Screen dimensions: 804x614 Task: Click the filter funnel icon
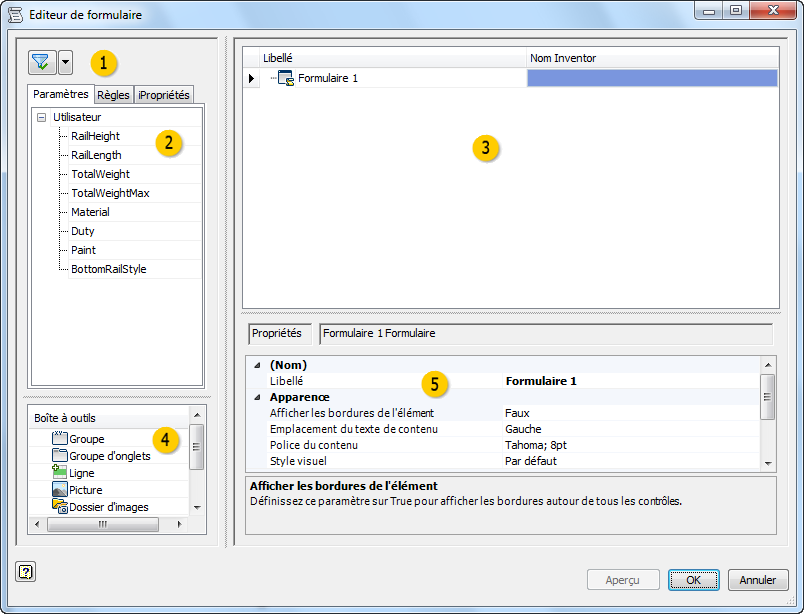coord(42,63)
